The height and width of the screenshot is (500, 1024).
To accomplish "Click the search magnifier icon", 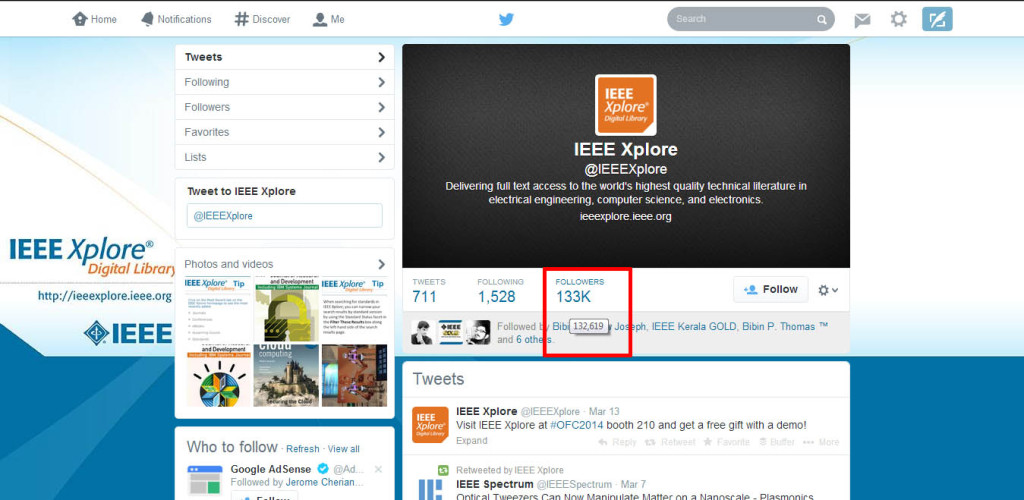I will pos(822,20).
